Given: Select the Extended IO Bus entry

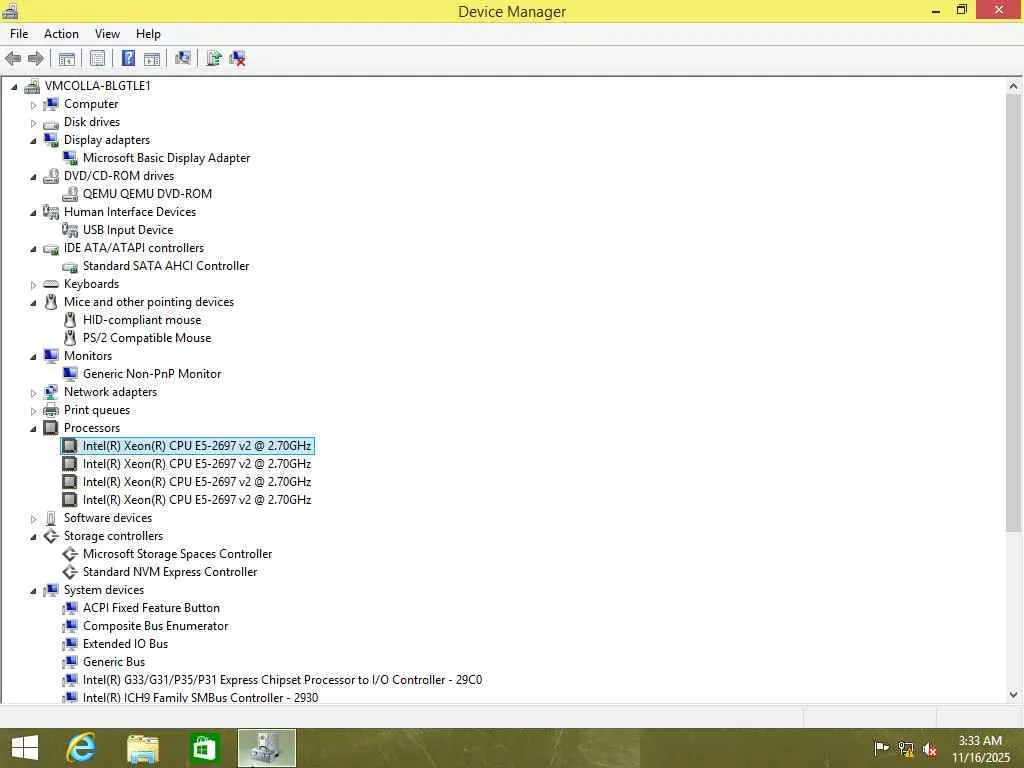Looking at the screenshot, I should (x=125, y=644).
